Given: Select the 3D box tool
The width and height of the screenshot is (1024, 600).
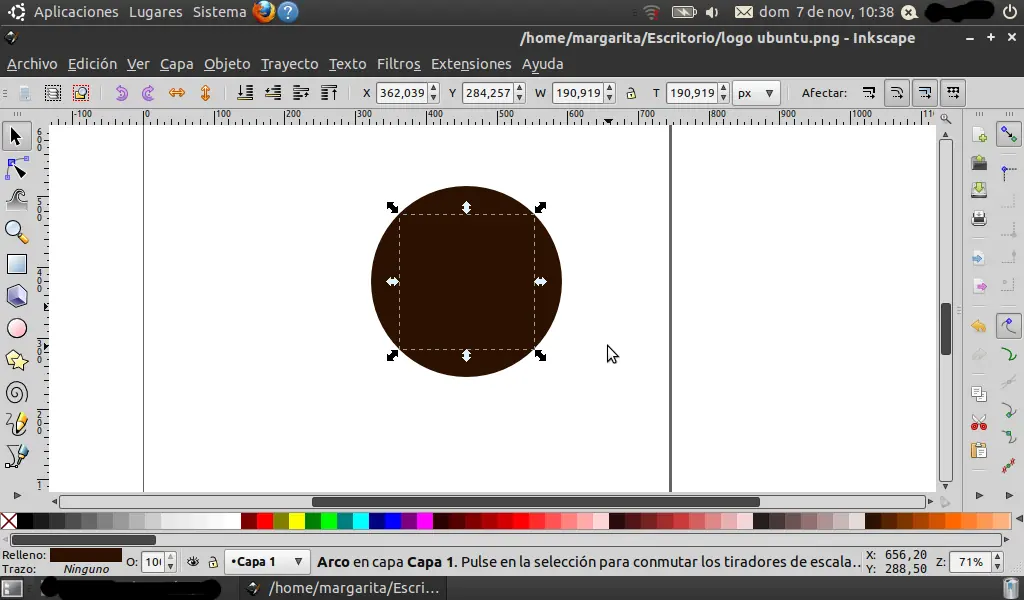Looking at the screenshot, I should click(16, 295).
